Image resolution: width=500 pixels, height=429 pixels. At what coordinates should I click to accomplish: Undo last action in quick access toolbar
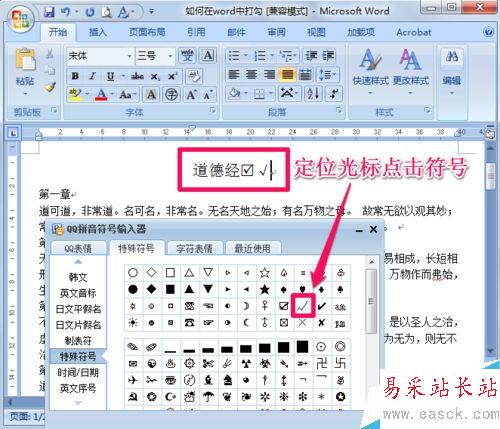click(x=66, y=12)
